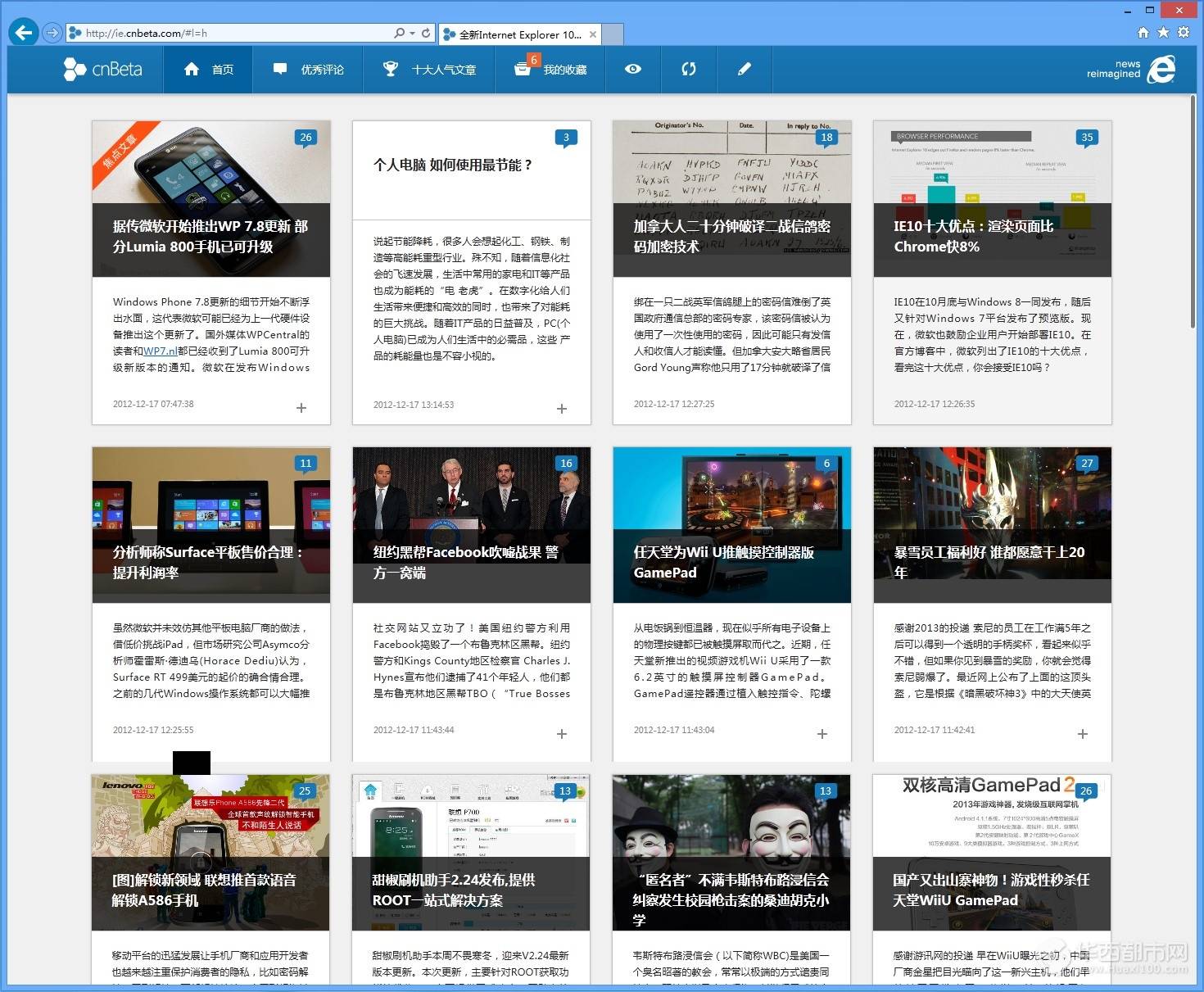This screenshot has height=992, width=1204.
Task: Open headline 暴雪员工福利好 谁都愿意干上20年
Action: click(x=989, y=562)
